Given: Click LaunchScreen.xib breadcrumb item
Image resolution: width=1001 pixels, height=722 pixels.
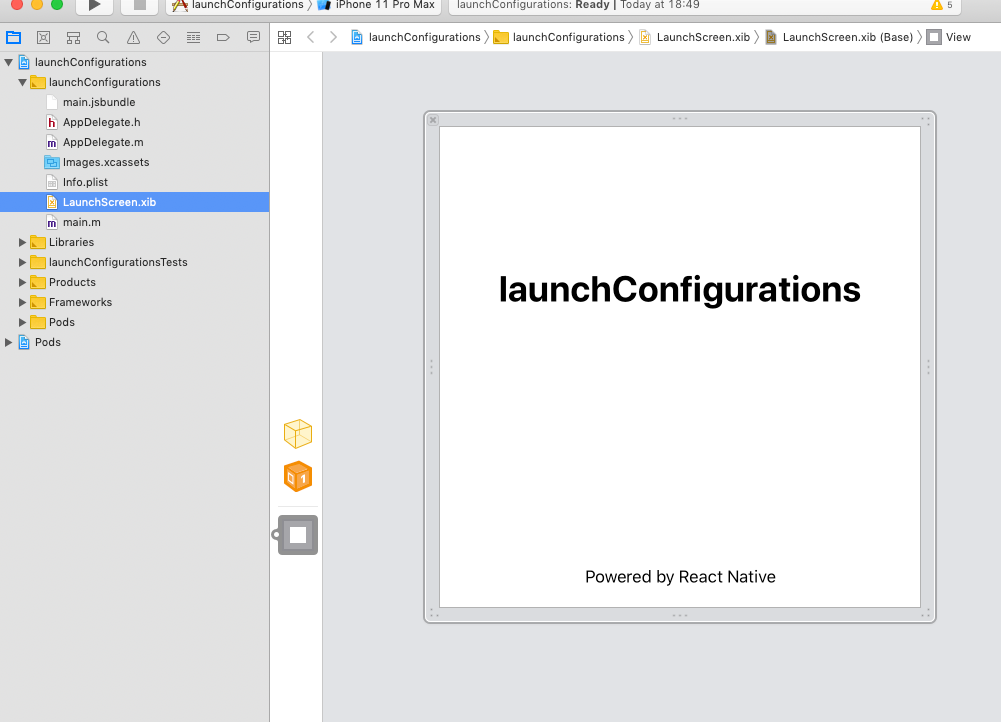Looking at the screenshot, I should point(695,38).
